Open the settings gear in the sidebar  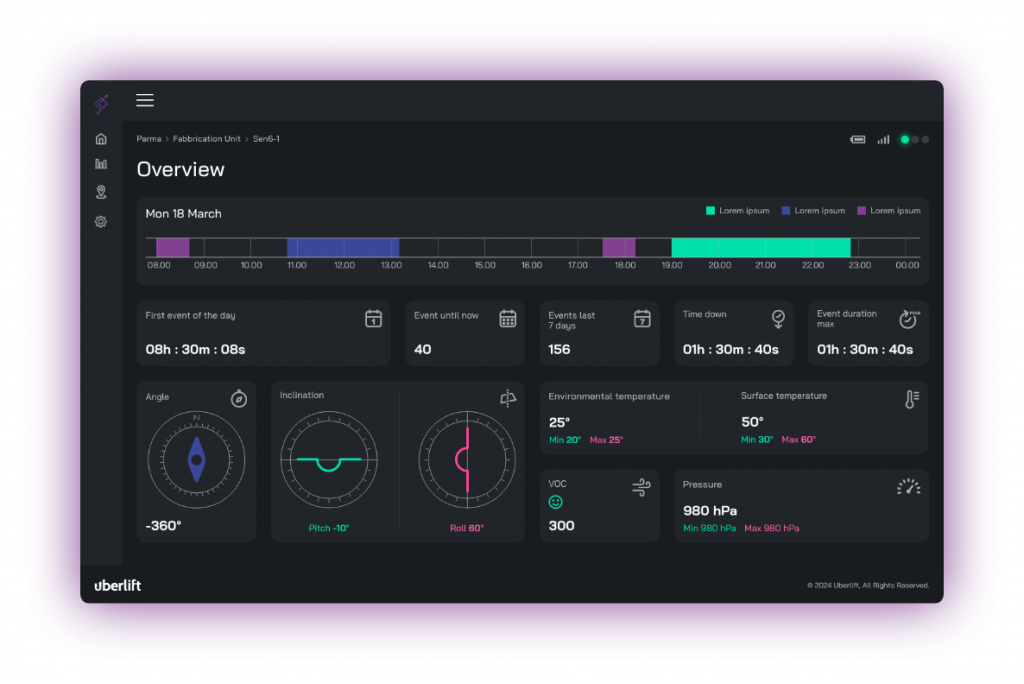coord(100,221)
